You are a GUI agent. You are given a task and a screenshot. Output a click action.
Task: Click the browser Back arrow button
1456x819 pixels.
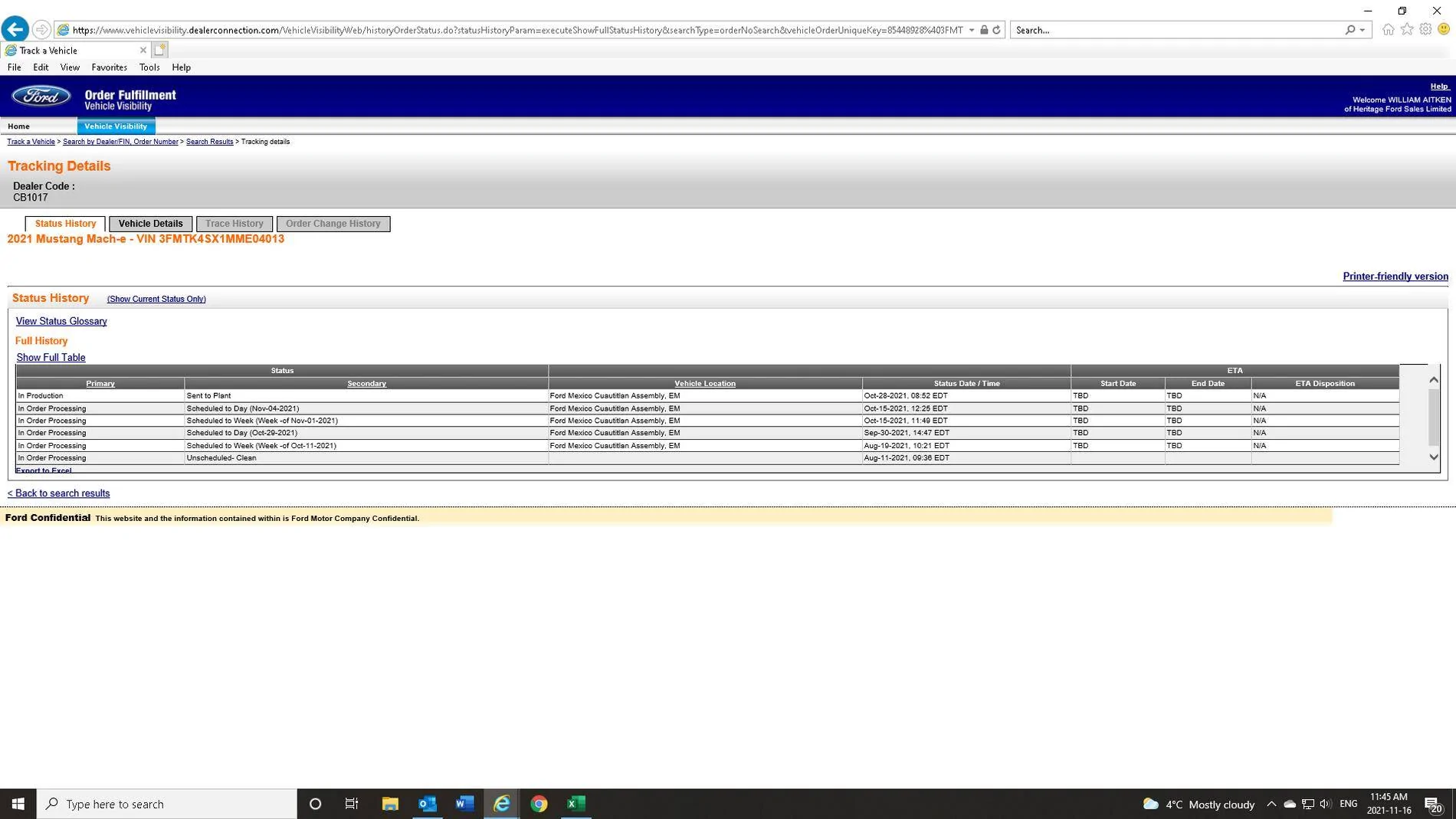click(x=15, y=30)
